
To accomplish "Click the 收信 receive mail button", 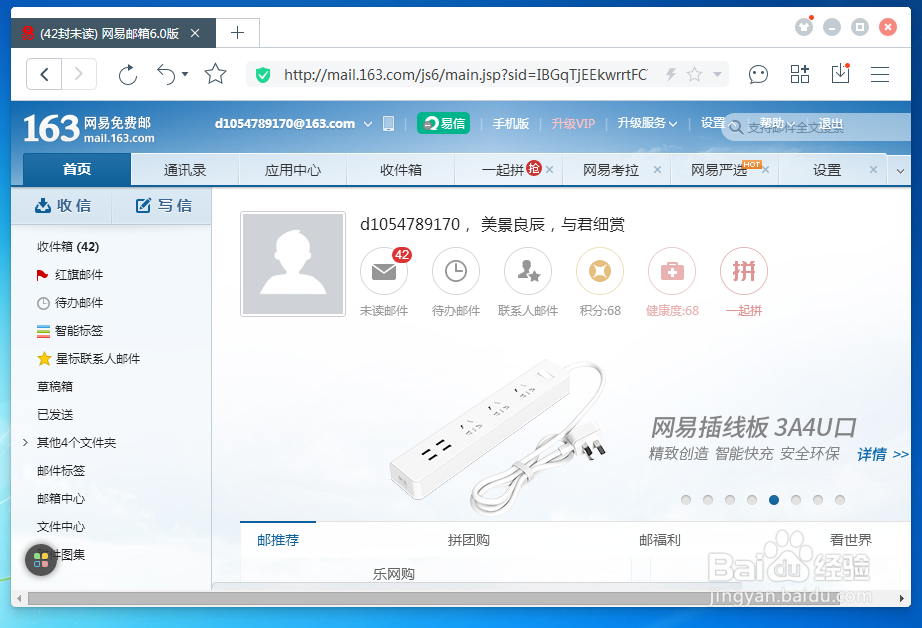I will (x=62, y=205).
